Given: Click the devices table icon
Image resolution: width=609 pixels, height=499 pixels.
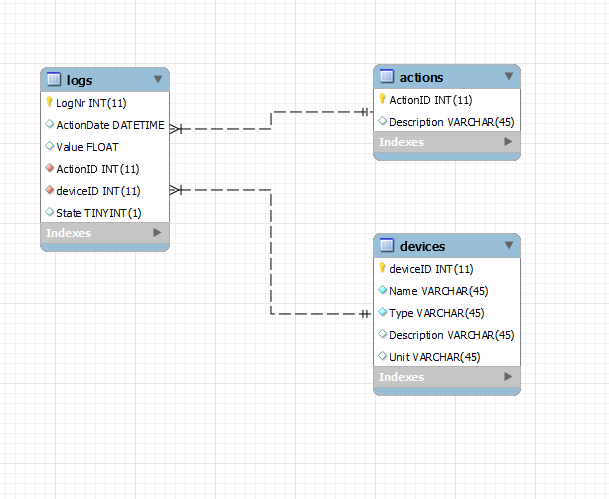Looking at the screenshot, I should point(386,245).
